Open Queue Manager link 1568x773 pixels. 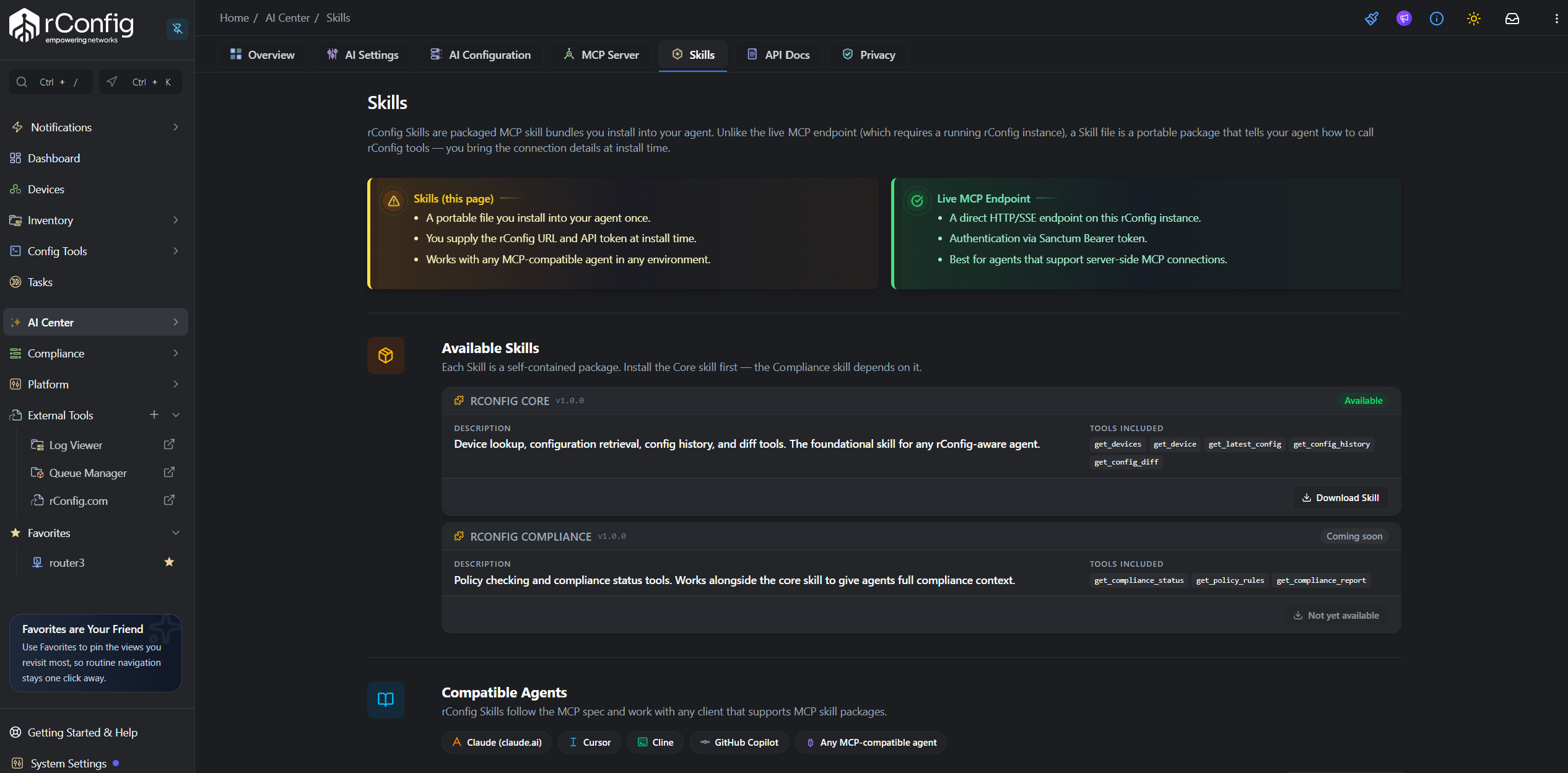(x=88, y=473)
